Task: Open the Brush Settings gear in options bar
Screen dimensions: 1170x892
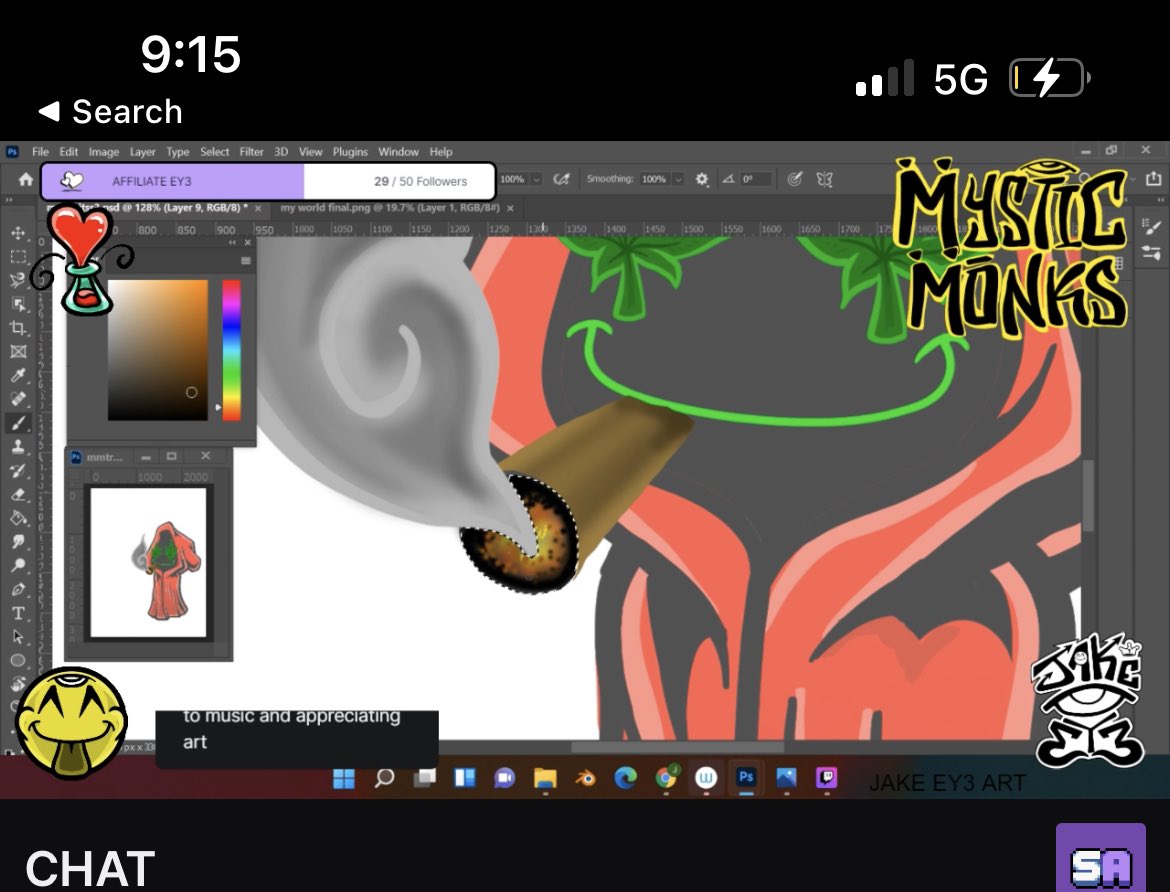Action: coord(701,178)
